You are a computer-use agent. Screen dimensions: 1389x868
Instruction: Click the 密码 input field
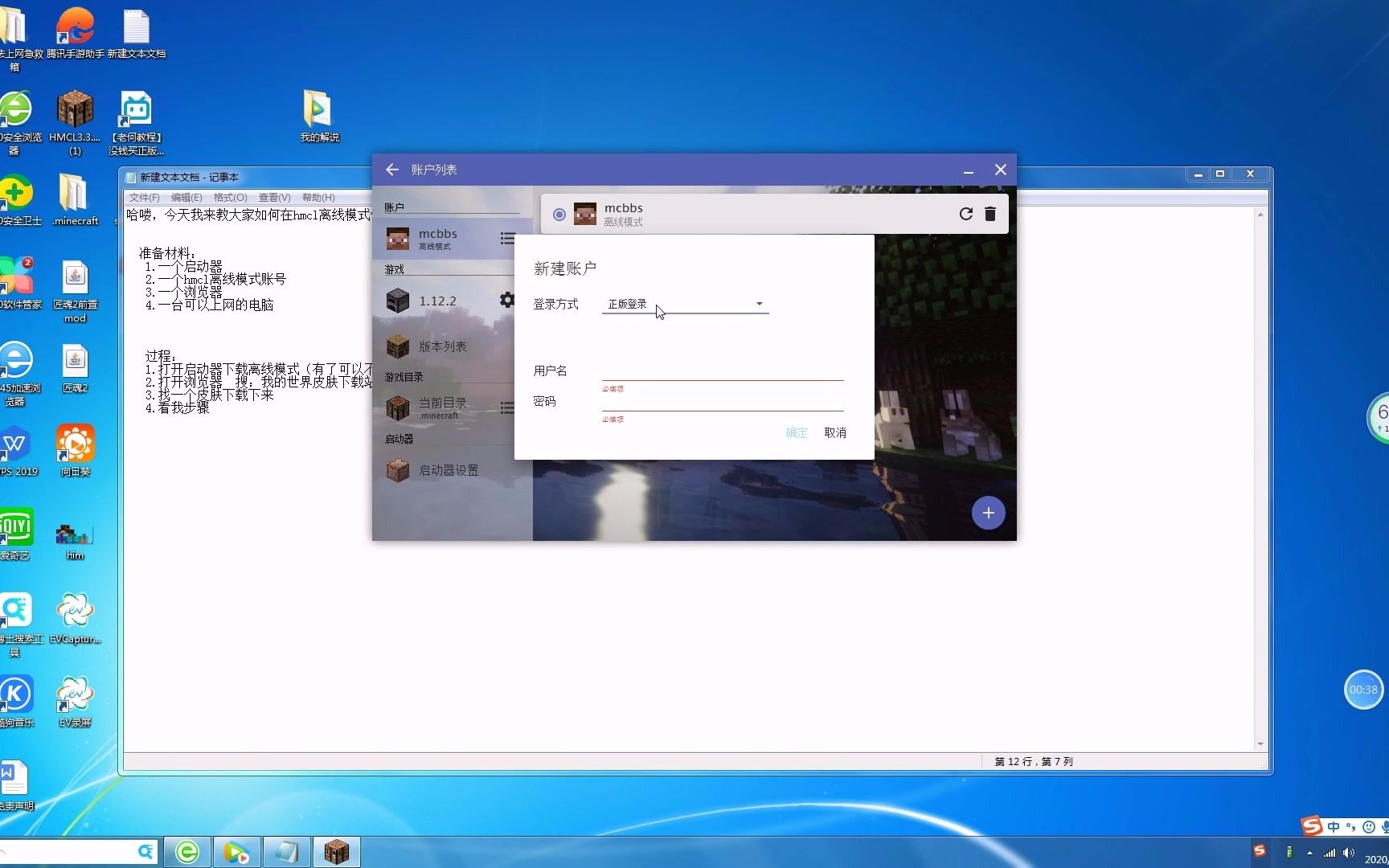(723, 401)
